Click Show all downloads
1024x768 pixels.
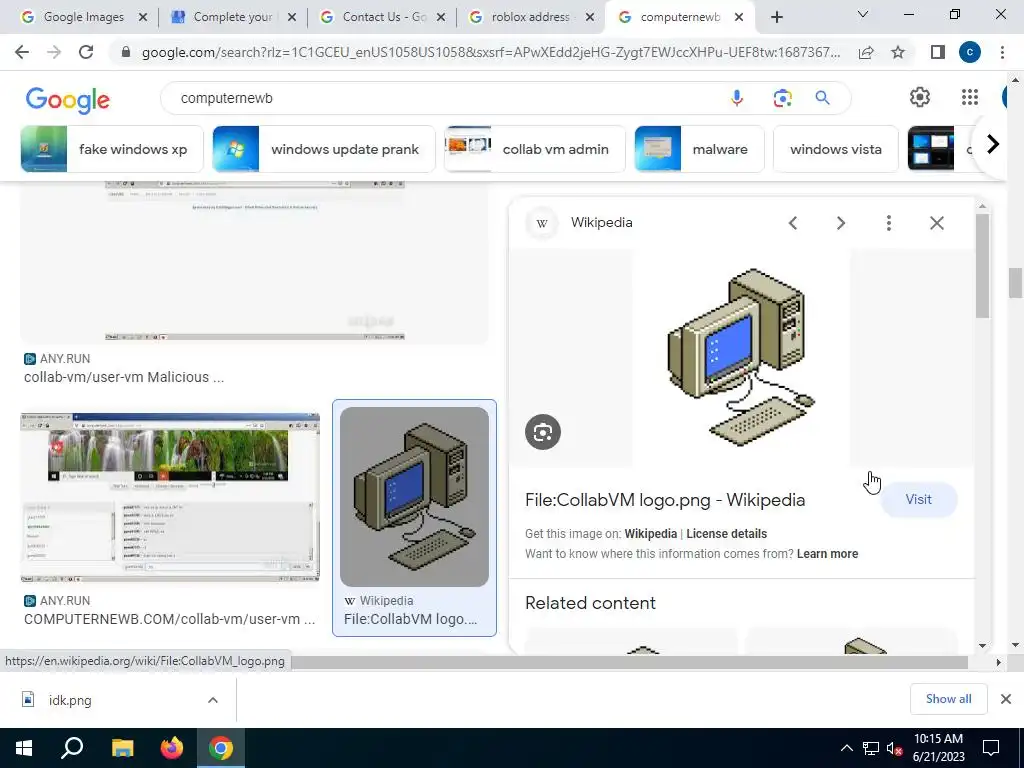(x=948, y=699)
